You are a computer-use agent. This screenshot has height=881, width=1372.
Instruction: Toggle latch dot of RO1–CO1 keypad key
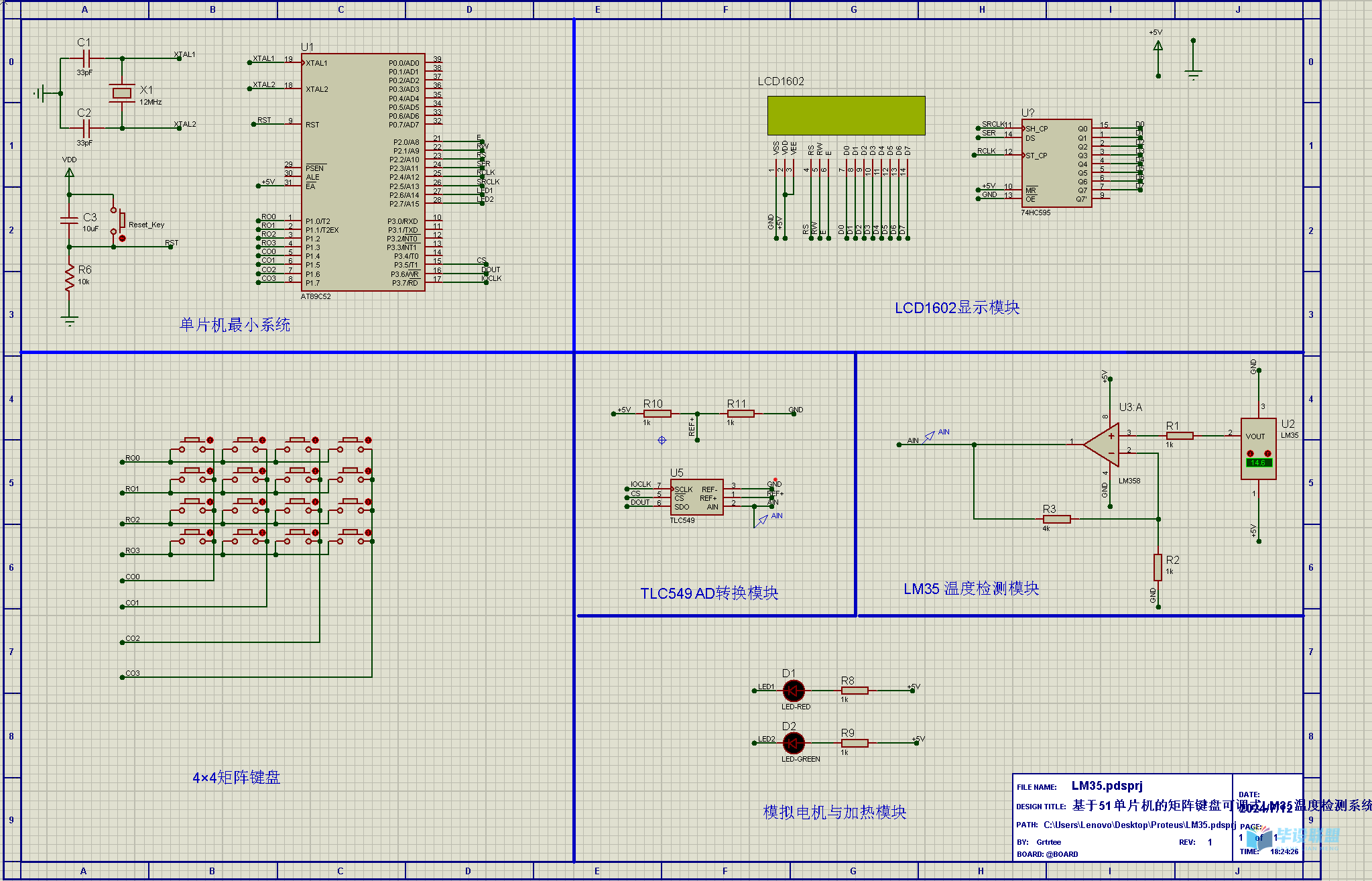pos(262,471)
